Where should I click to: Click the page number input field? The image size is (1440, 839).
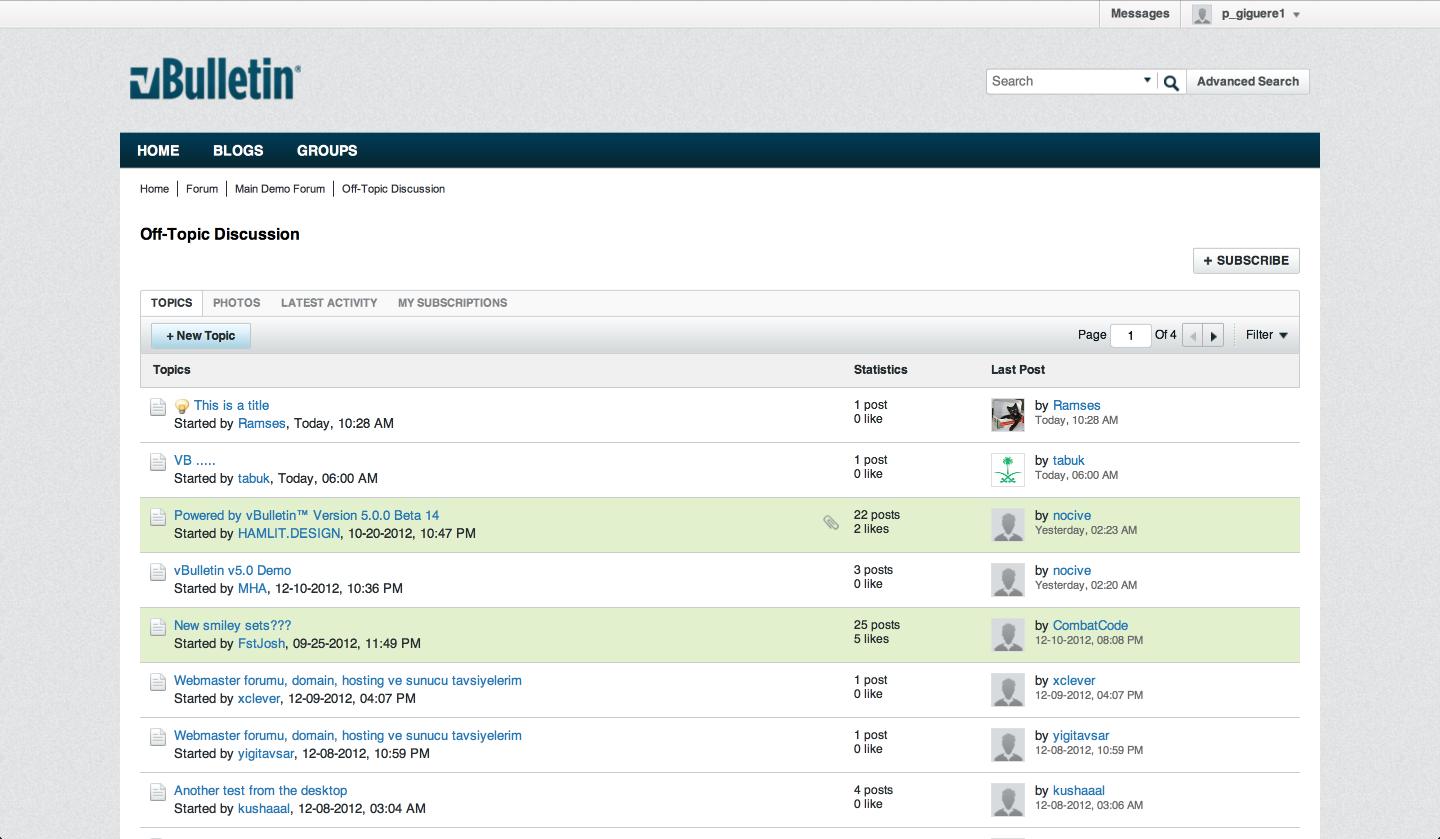click(x=1131, y=336)
